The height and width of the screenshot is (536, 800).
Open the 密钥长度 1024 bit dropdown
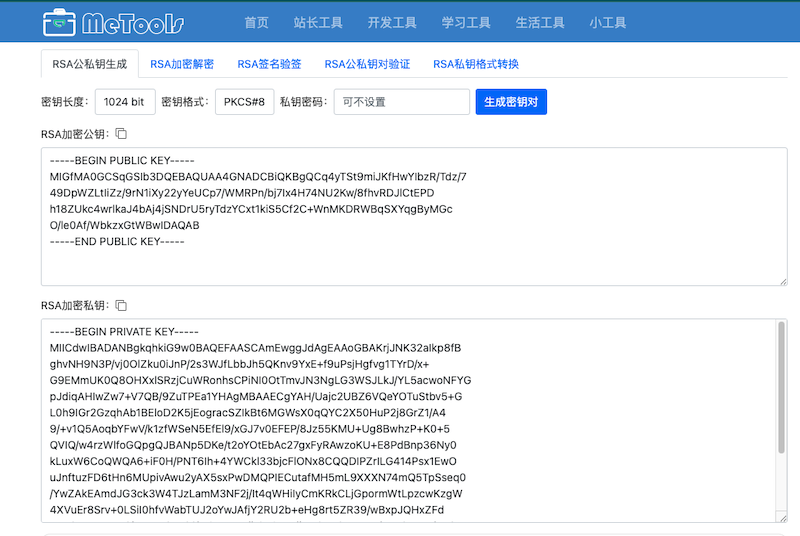point(125,102)
